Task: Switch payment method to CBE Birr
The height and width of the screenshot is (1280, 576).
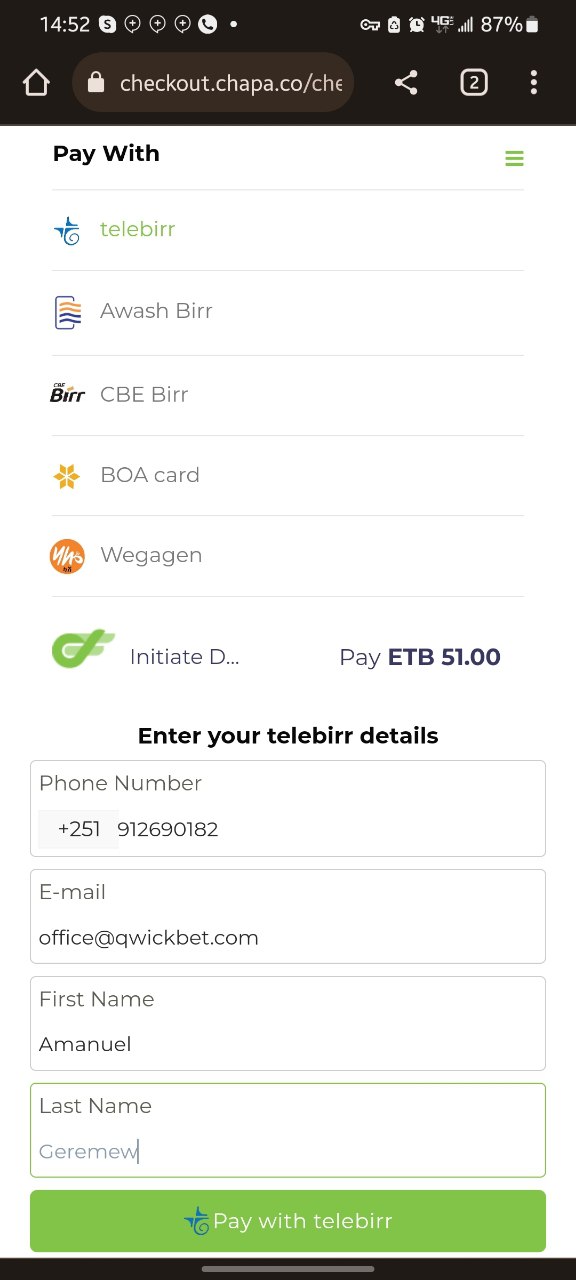Action: 288,394
